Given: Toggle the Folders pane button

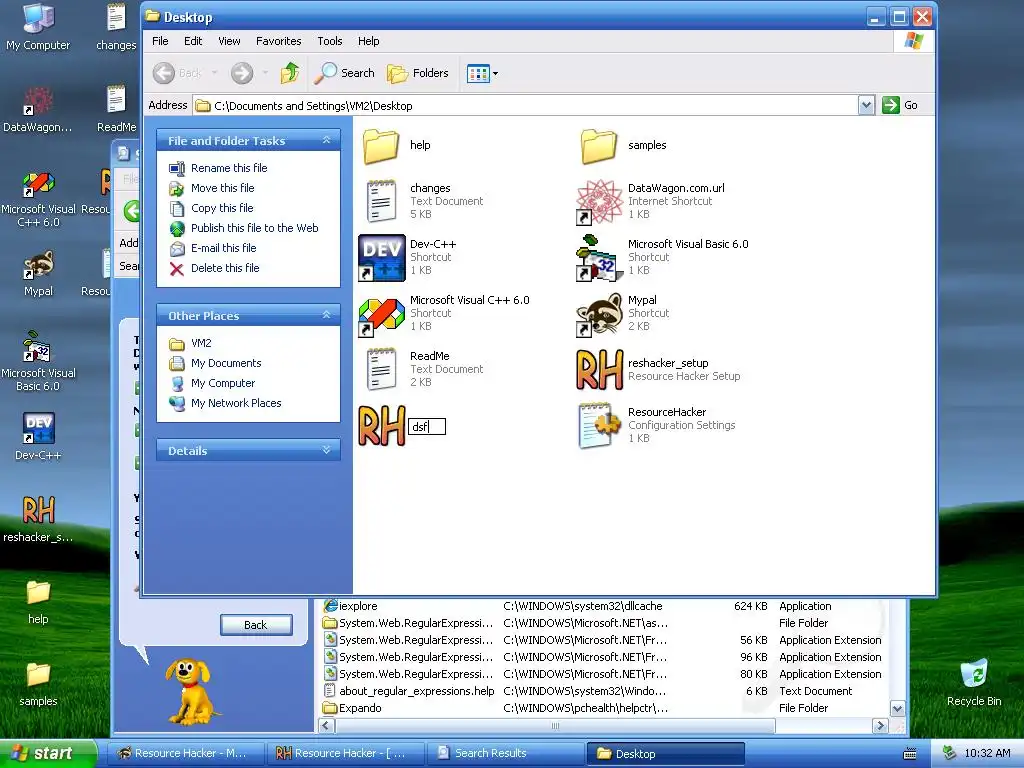Looking at the screenshot, I should coord(417,73).
